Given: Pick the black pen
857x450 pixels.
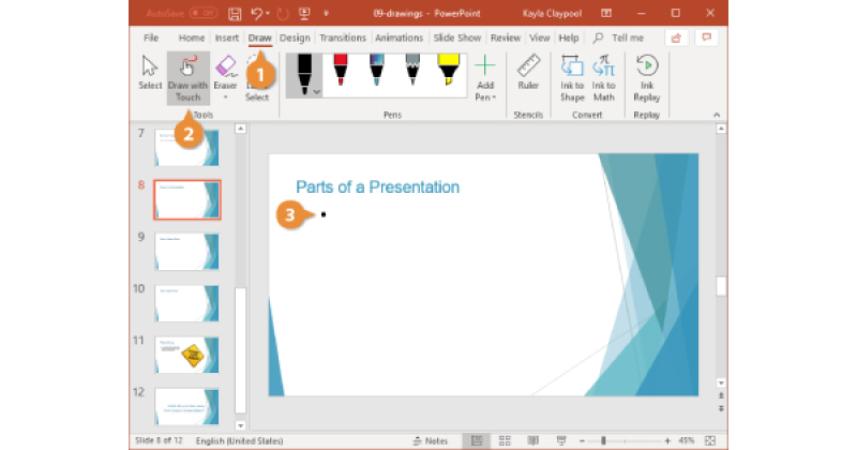Looking at the screenshot, I should click(x=304, y=75).
